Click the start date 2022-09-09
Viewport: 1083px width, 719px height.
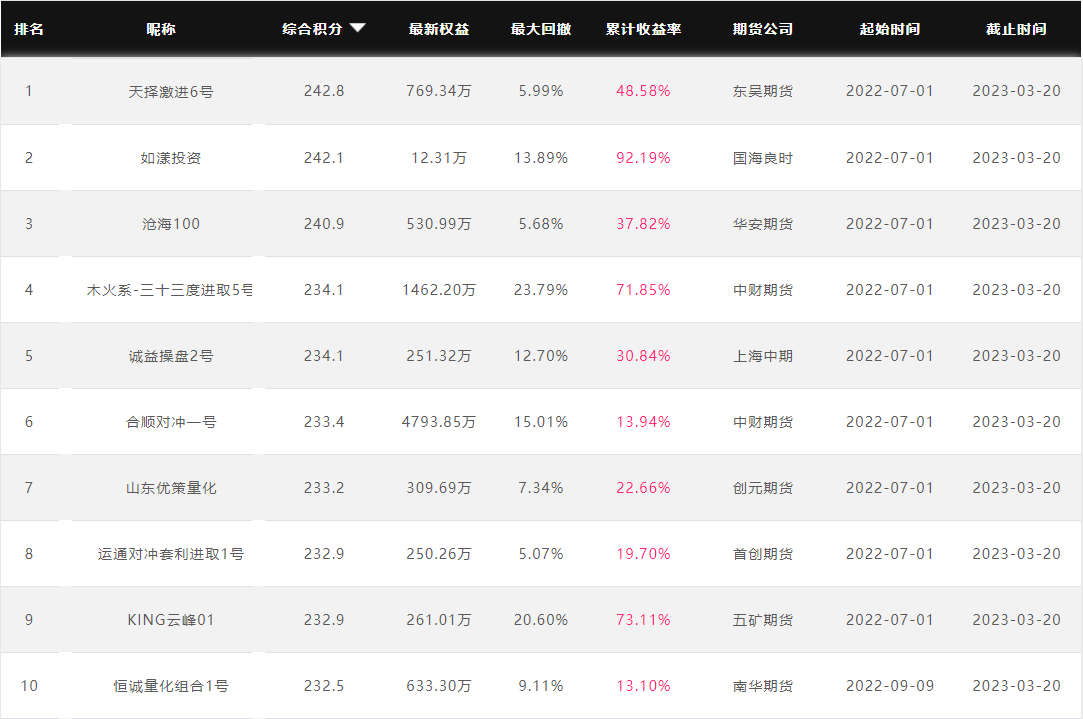pyautogui.click(x=890, y=686)
